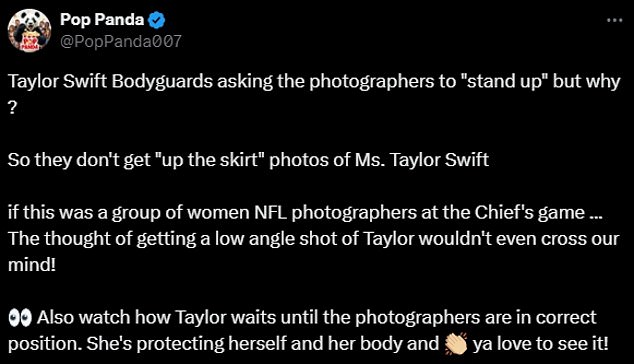Click the phrase "Chief's game"
The image size is (634, 364).
[530, 213]
